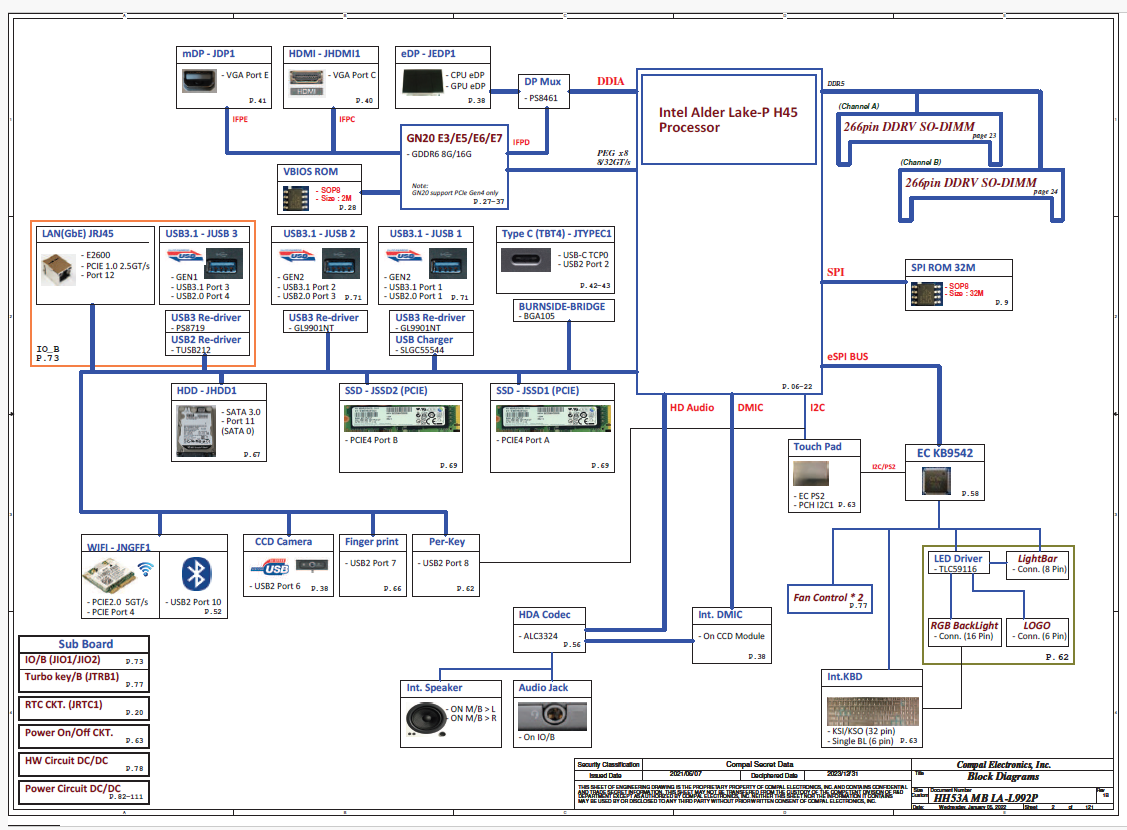This screenshot has height=830, width=1127.
Task: Click the ALC3324 codec label
Action: (x=538, y=636)
